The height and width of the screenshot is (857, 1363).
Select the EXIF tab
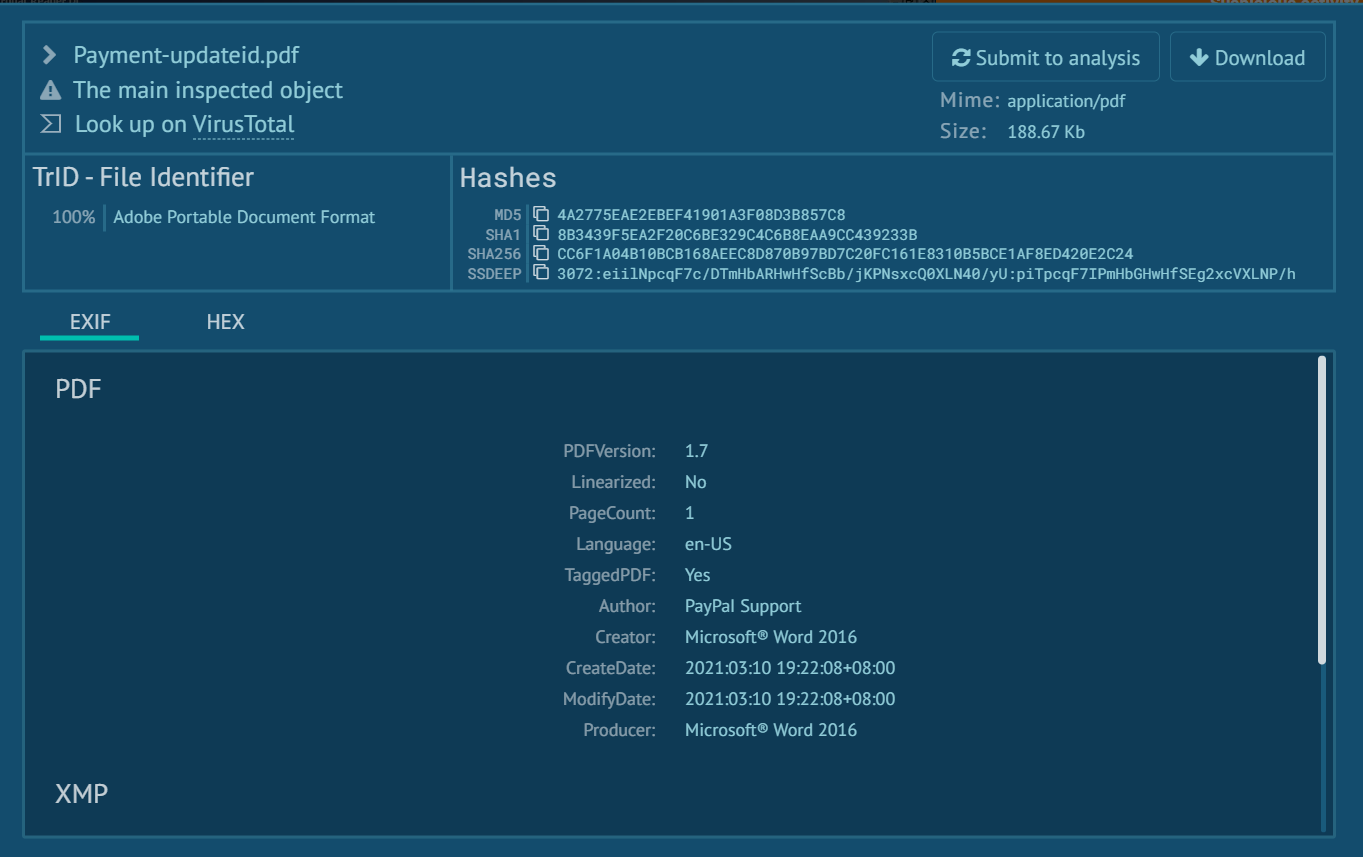pyautogui.click(x=90, y=322)
